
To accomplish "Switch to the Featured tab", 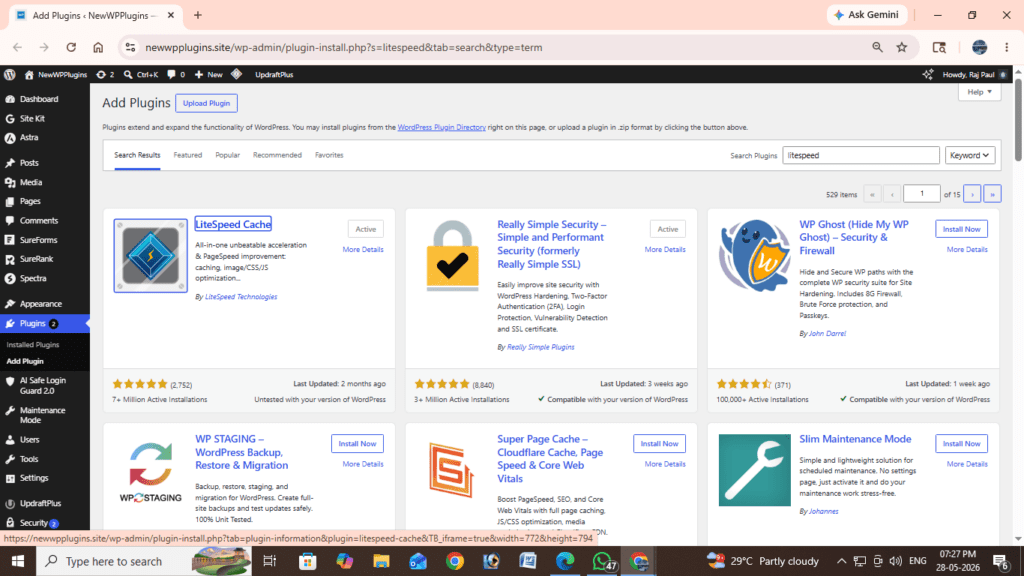I will (x=187, y=155).
